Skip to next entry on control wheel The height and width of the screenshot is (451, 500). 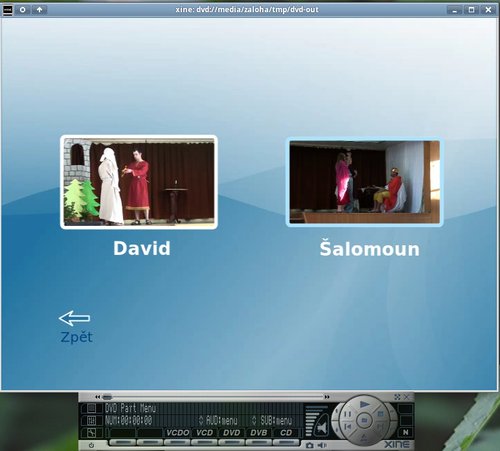pyautogui.click(x=380, y=427)
